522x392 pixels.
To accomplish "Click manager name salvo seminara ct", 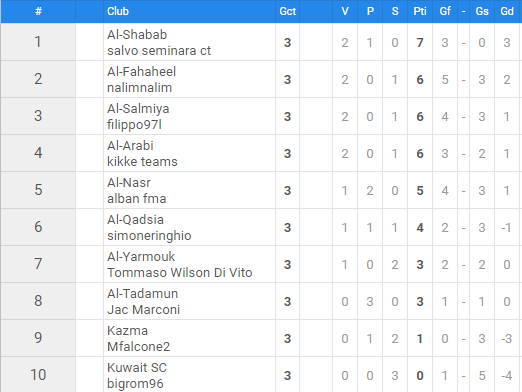I will (159, 51).
